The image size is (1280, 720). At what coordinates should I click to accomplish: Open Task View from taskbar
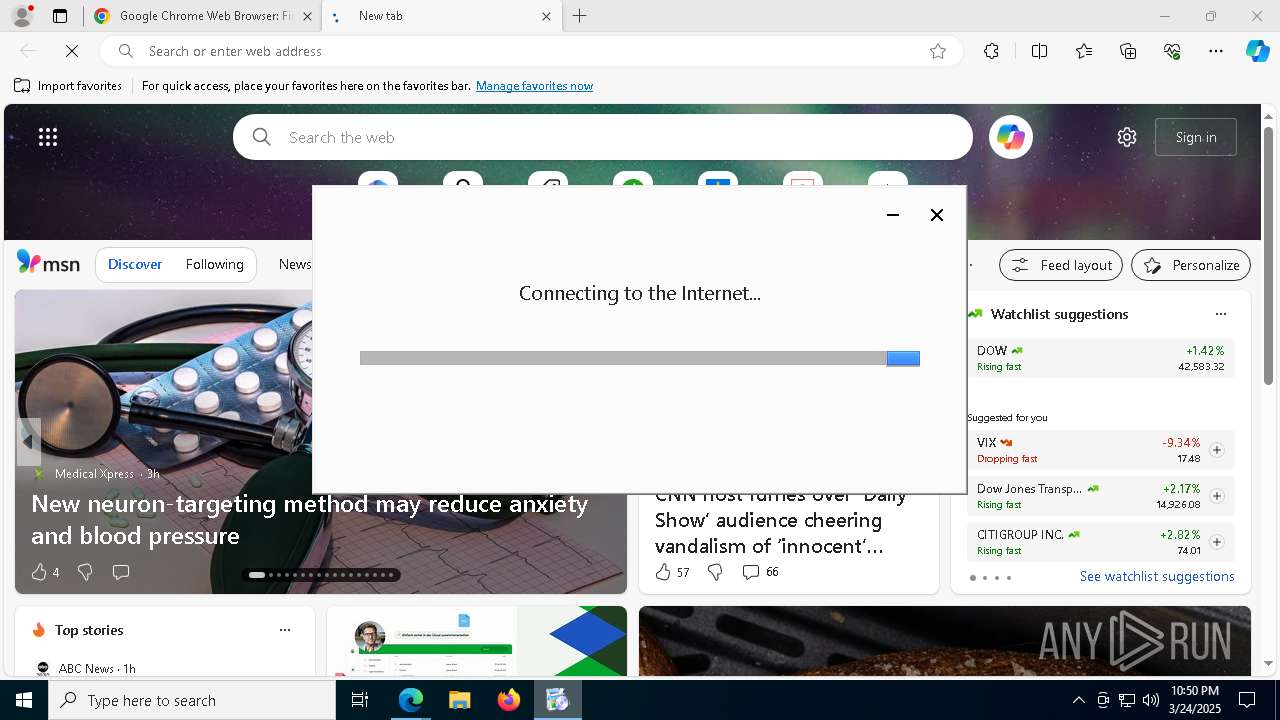[360, 700]
